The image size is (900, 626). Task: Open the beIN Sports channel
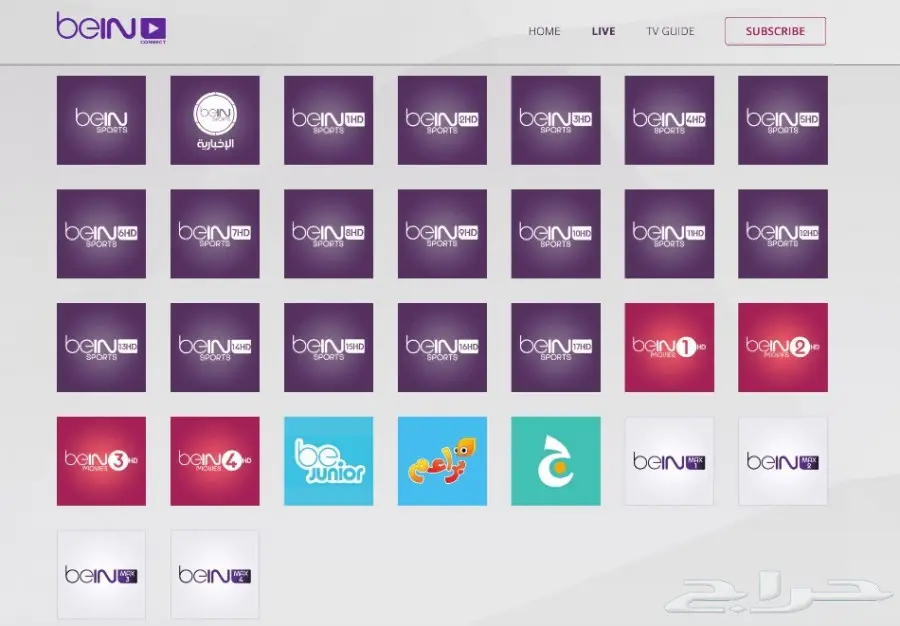coord(101,120)
